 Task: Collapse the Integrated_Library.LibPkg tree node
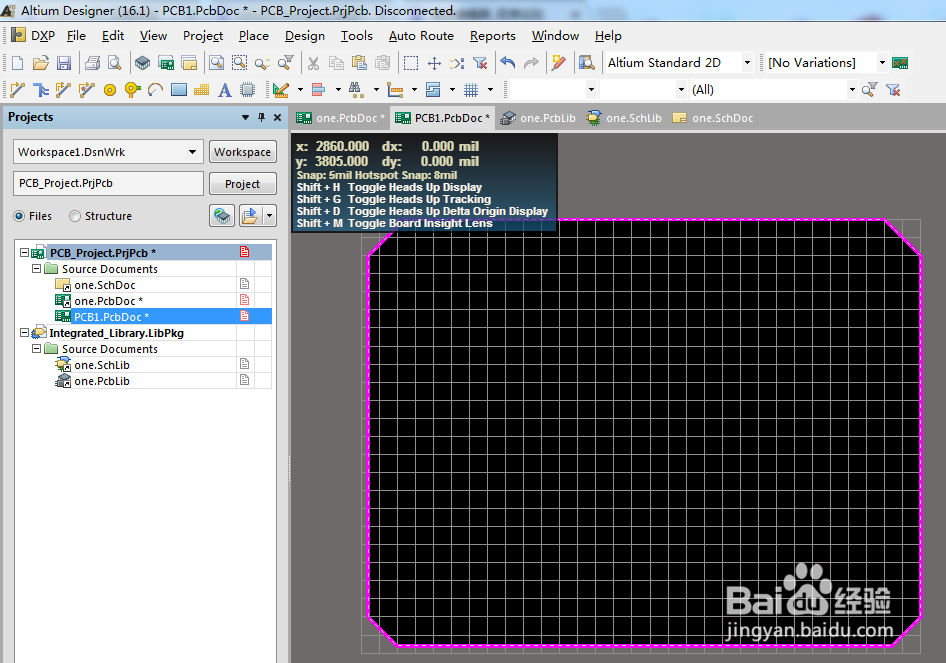coord(24,332)
